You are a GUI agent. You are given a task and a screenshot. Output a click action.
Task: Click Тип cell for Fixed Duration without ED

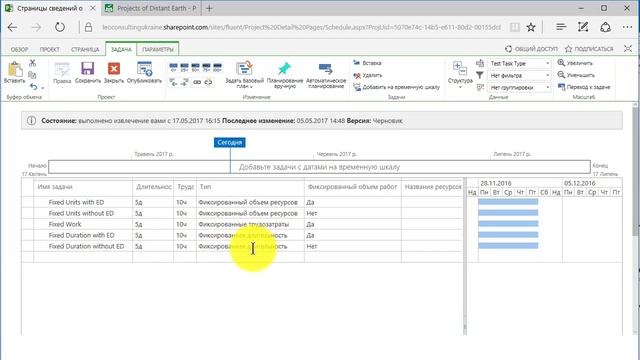(x=250, y=246)
